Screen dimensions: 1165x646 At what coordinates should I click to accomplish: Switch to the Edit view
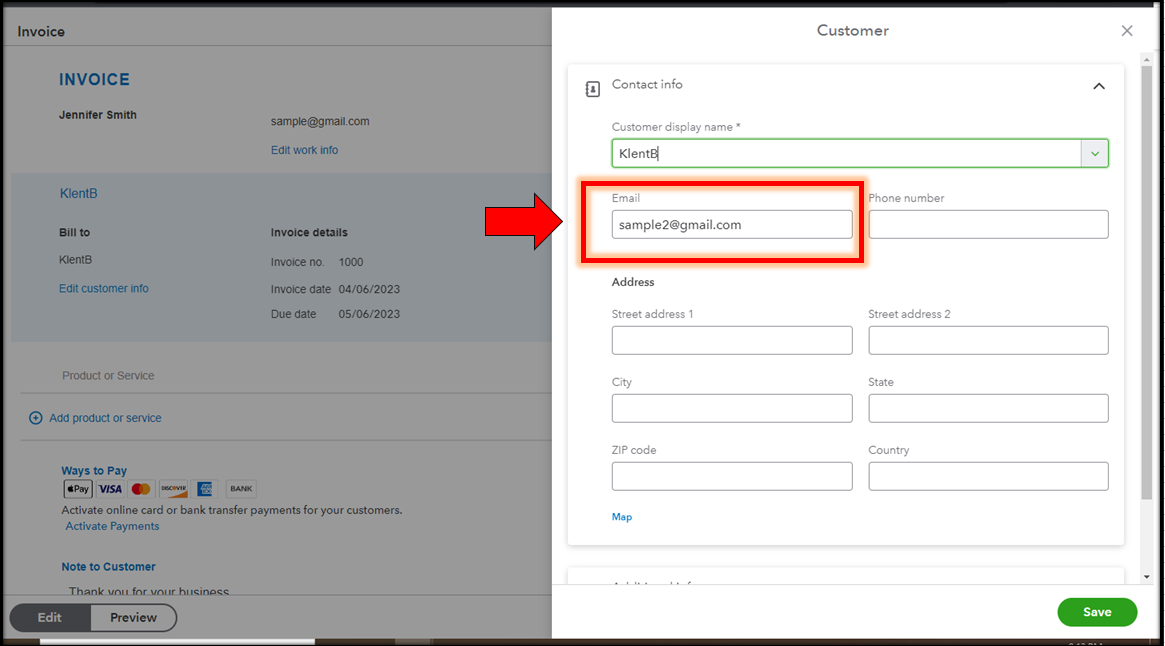click(50, 618)
